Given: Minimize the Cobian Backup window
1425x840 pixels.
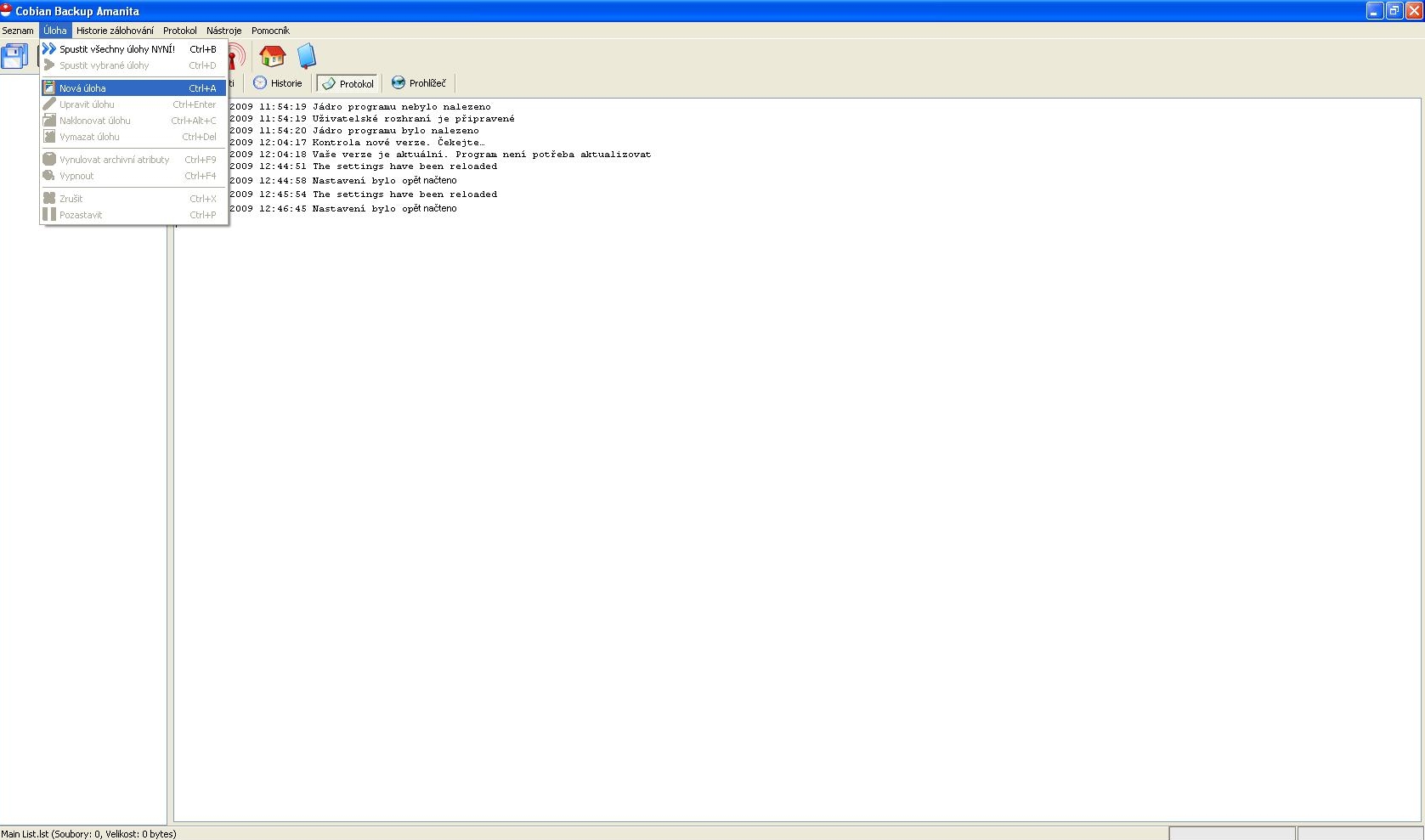Looking at the screenshot, I should tap(1375, 11).
